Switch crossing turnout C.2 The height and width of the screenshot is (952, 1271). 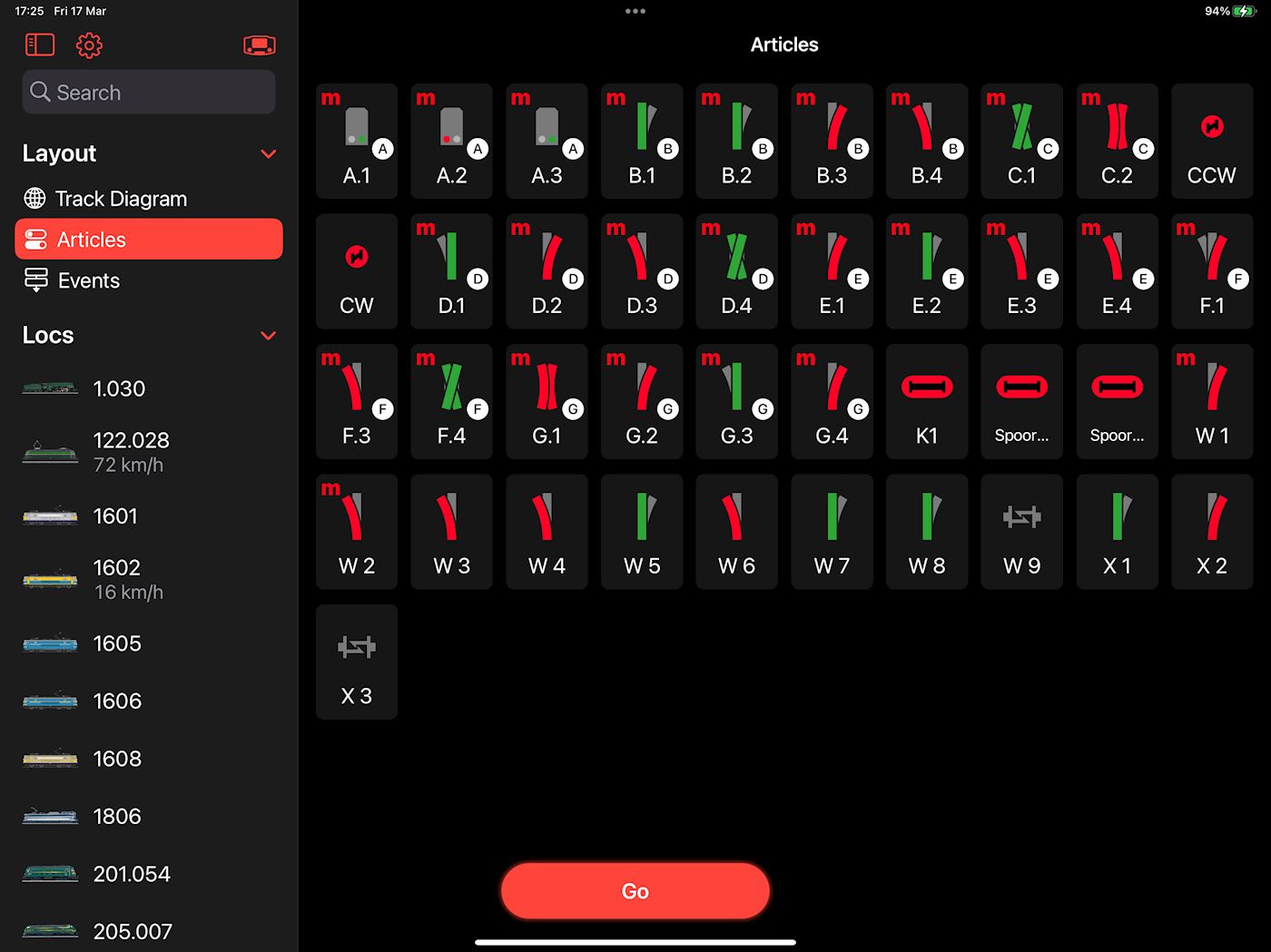pyautogui.click(x=1118, y=141)
